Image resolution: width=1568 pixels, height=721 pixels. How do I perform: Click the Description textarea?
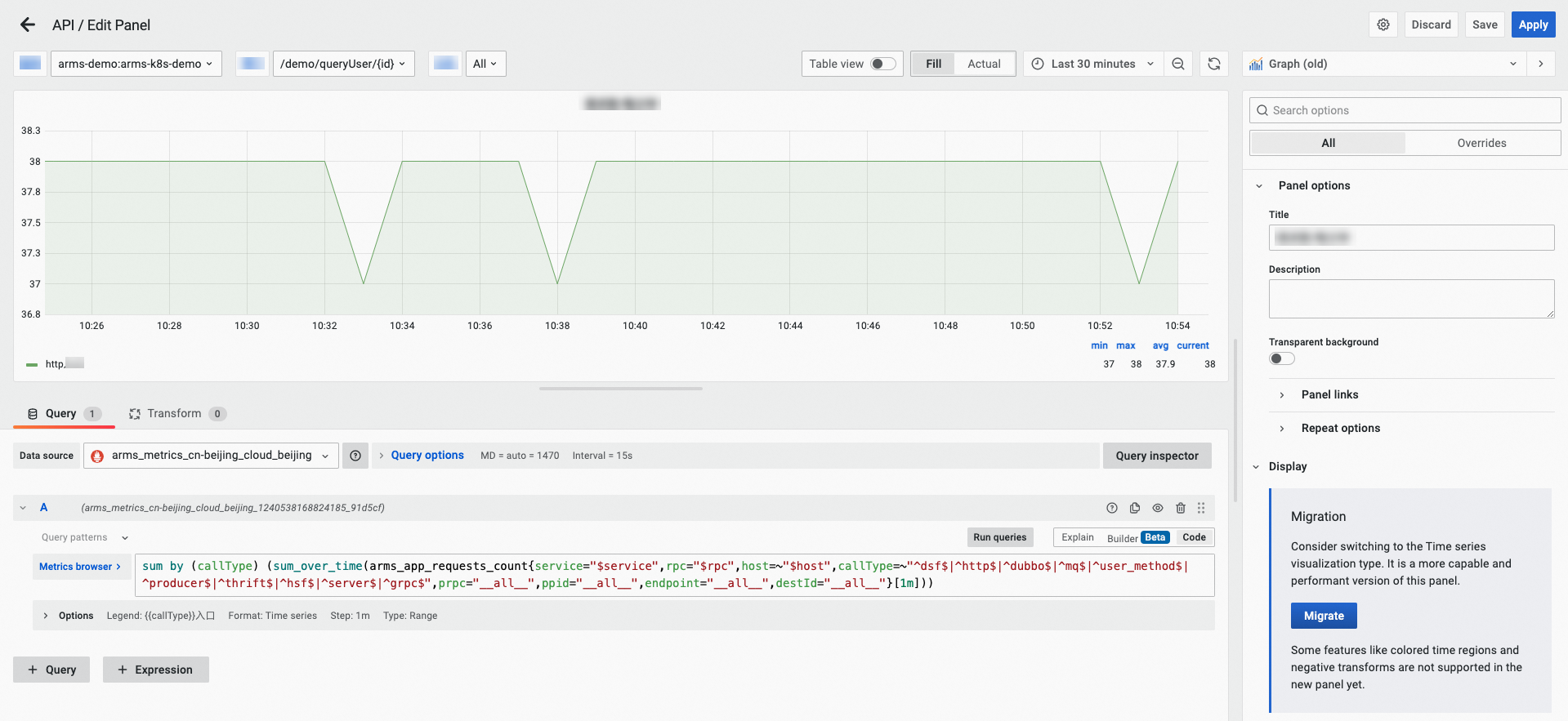(x=1411, y=299)
